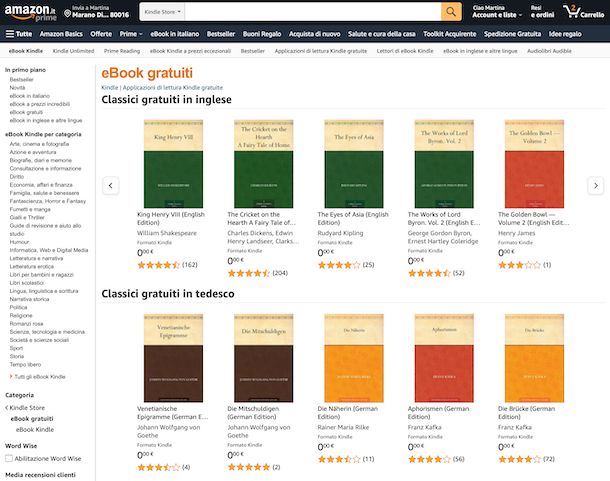Open Spedizione Gratuita nav item

(x=512, y=34)
